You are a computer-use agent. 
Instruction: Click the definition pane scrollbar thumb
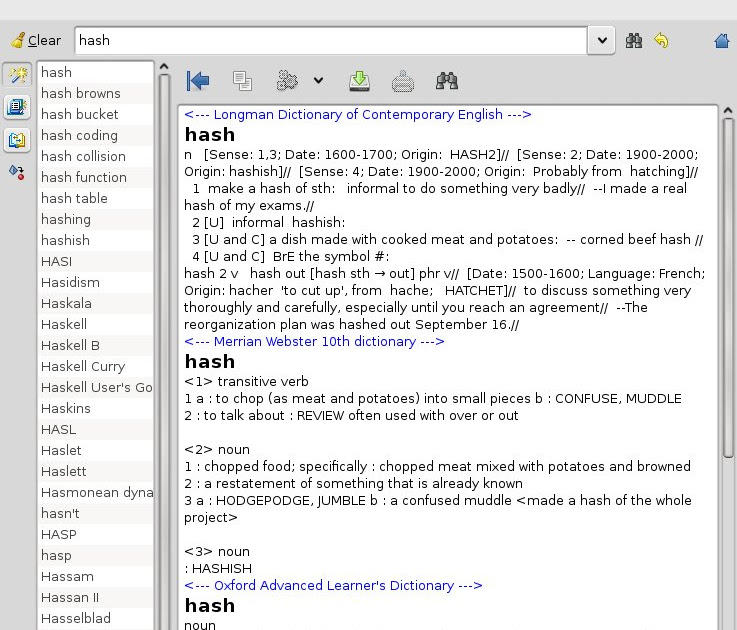[x=728, y=288]
